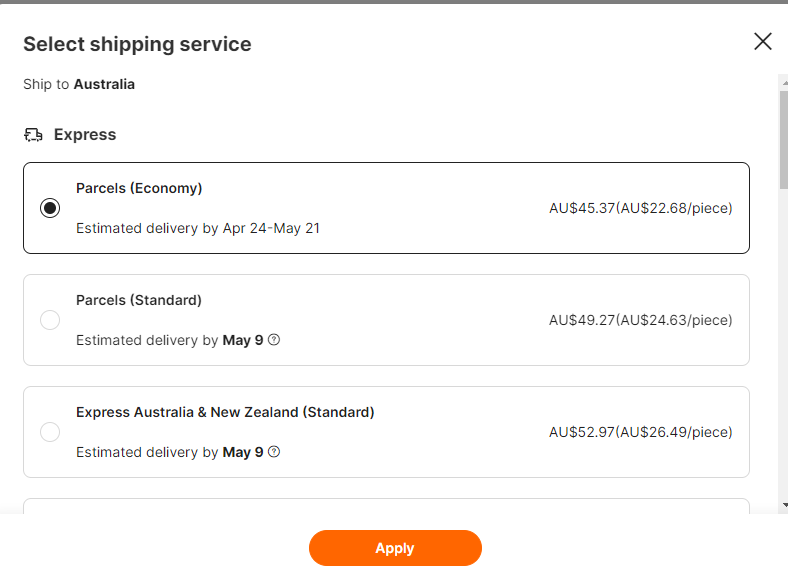
Task: Open help icon beside Parcels (Standard) May 9
Action: click(274, 340)
